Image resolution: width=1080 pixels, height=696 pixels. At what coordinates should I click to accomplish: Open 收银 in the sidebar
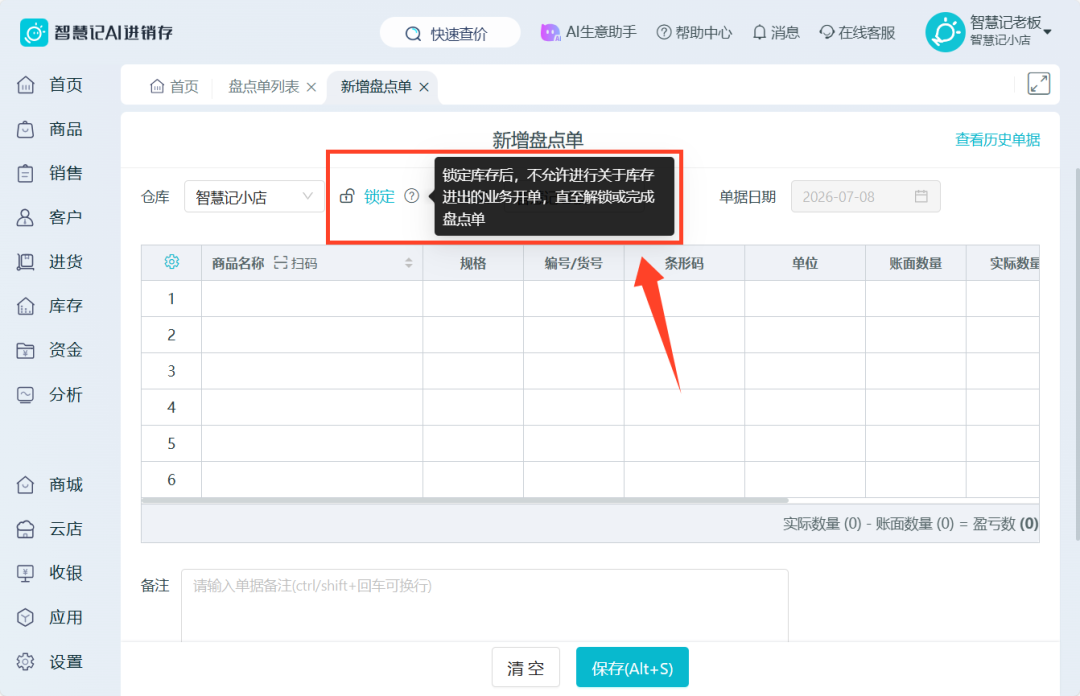click(x=50, y=573)
